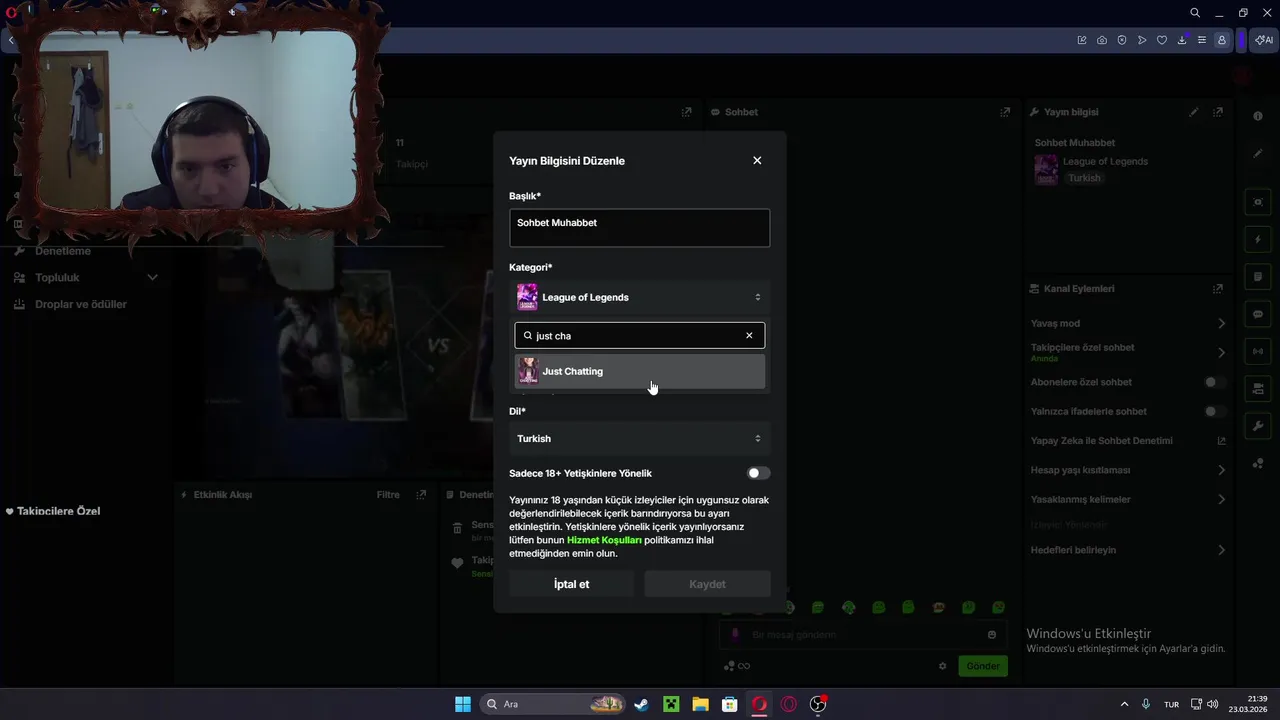Viewport: 1280px width, 720px height.
Task: Click the document sidebar icon
Action: [x=1258, y=277]
